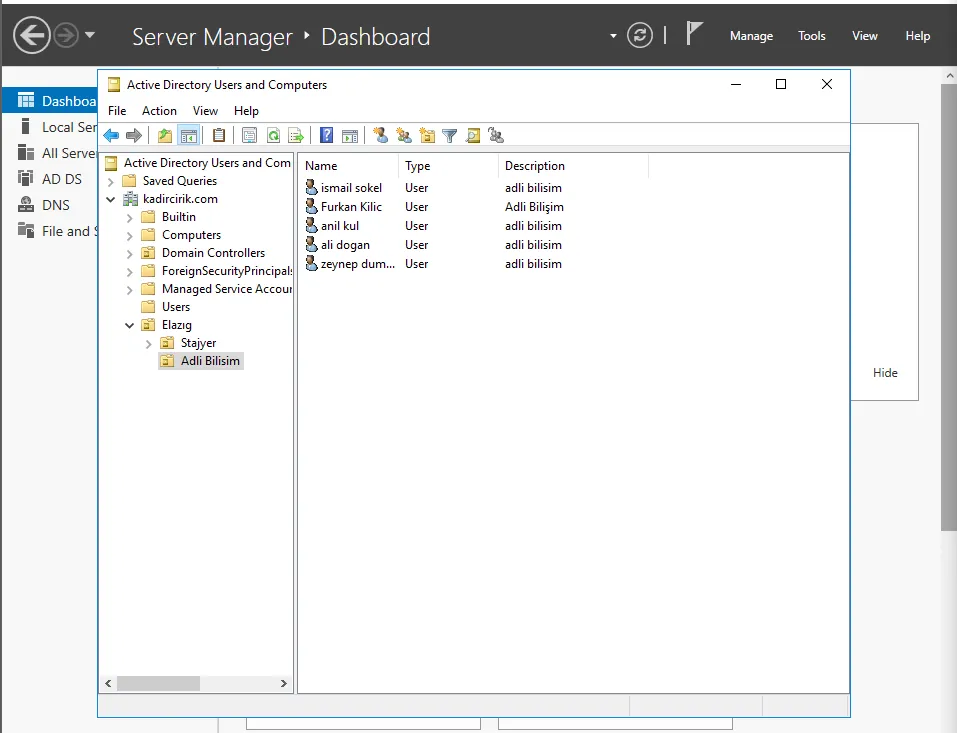Open the Action menu in ADUC
957x733 pixels.
pos(159,110)
